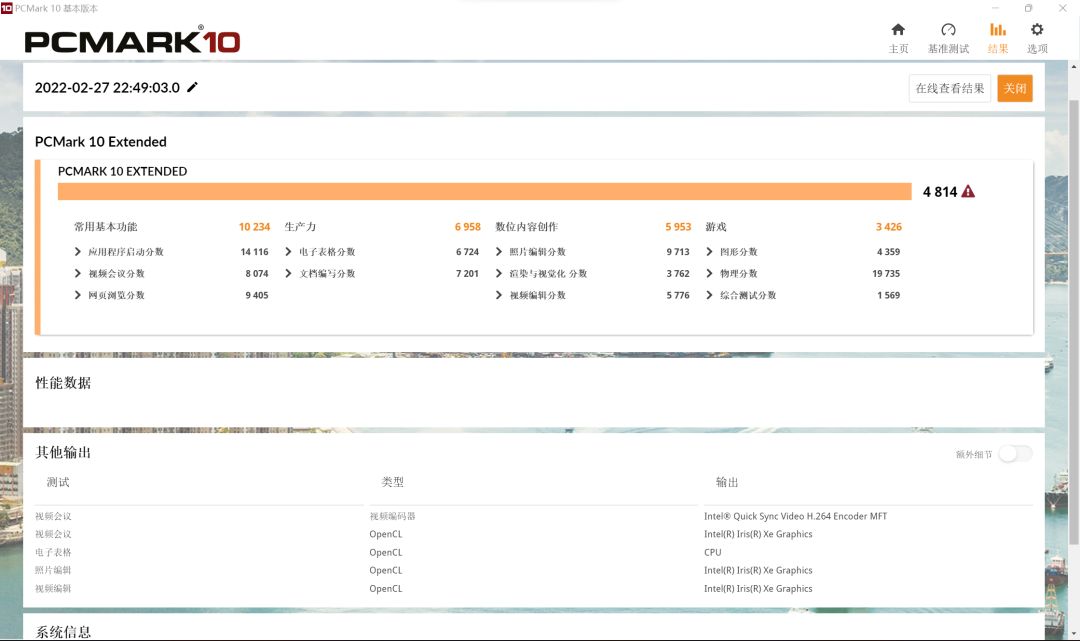Click the pencil edit icon beside the date
Image resolution: width=1080 pixels, height=641 pixels.
192,87
